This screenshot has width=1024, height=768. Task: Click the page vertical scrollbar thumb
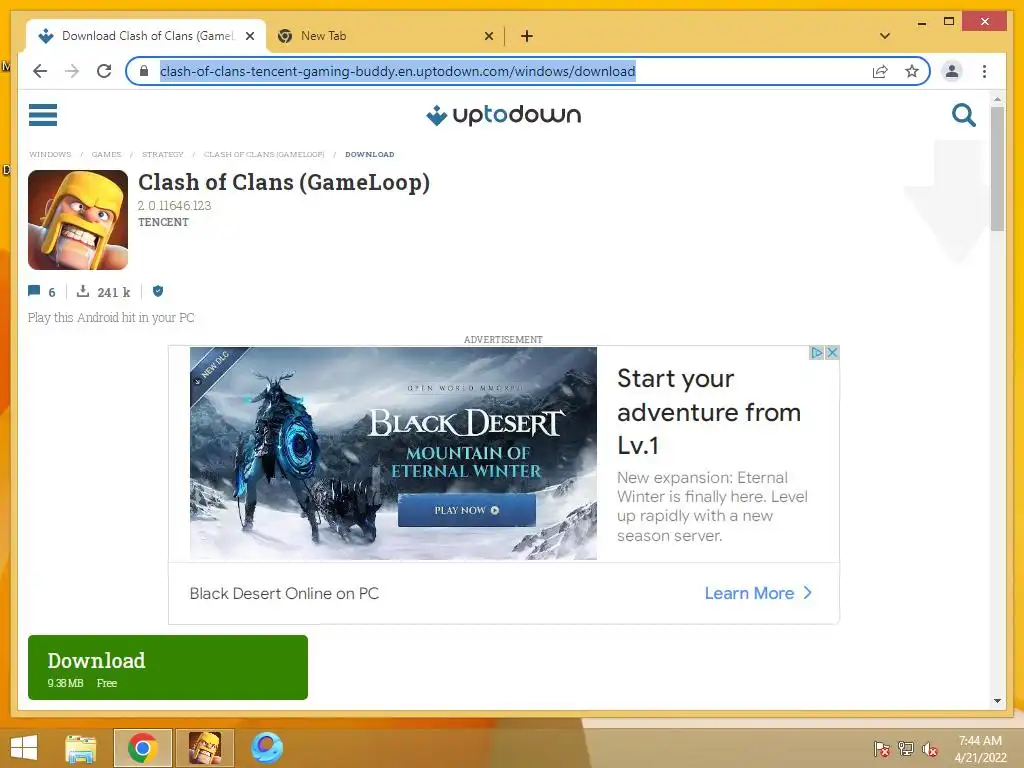click(997, 168)
